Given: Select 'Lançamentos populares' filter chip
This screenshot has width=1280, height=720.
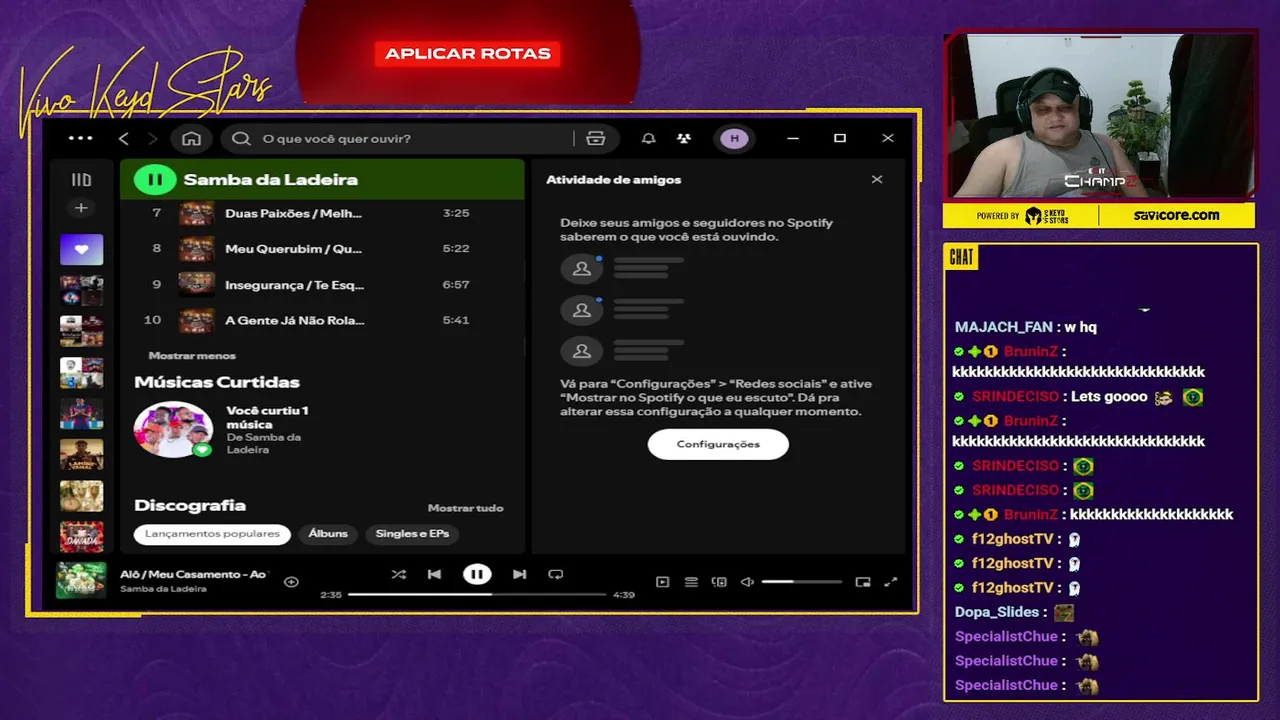Looking at the screenshot, I should coord(212,534).
